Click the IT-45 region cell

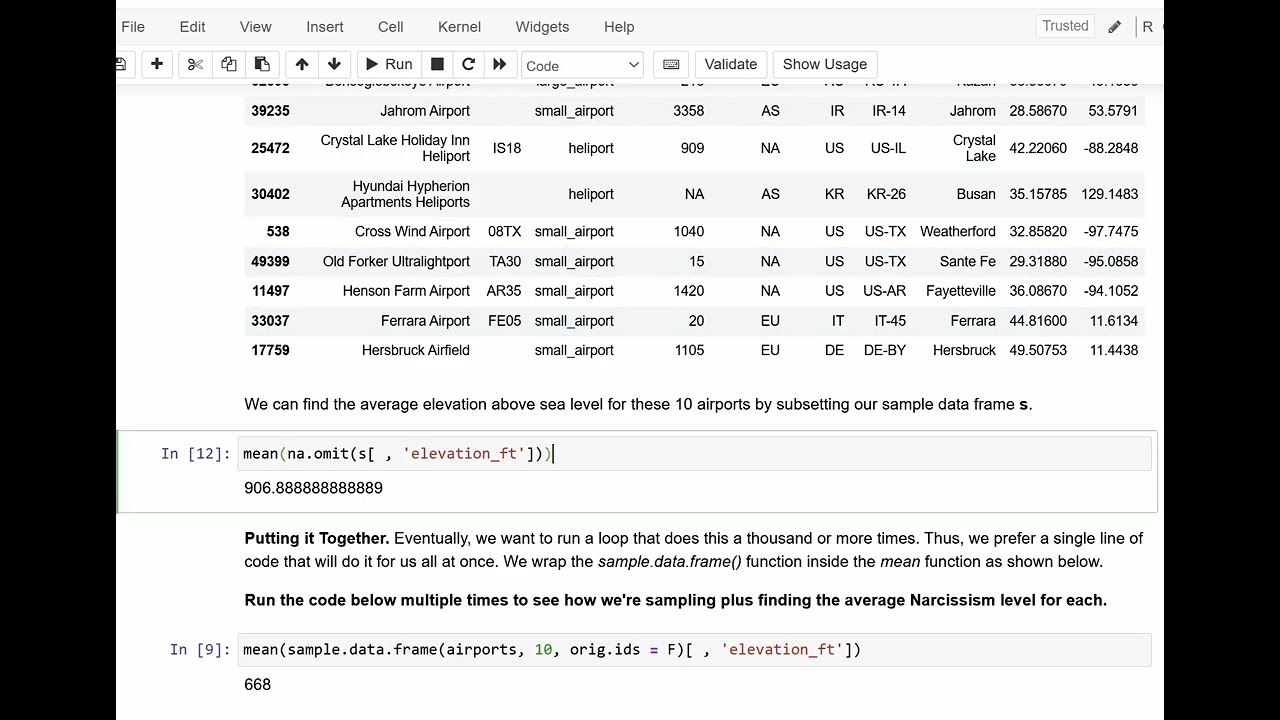tap(890, 321)
